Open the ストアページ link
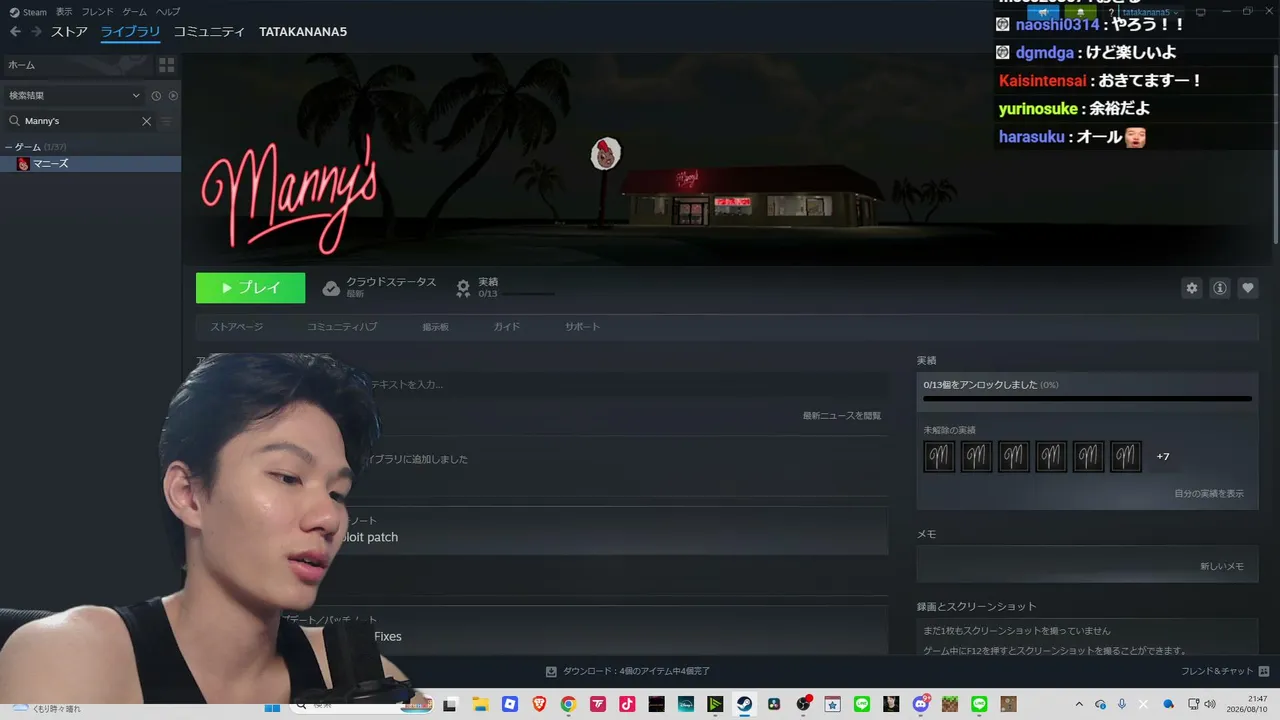The width and height of the screenshot is (1280, 720). pyautogui.click(x=237, y=327)
